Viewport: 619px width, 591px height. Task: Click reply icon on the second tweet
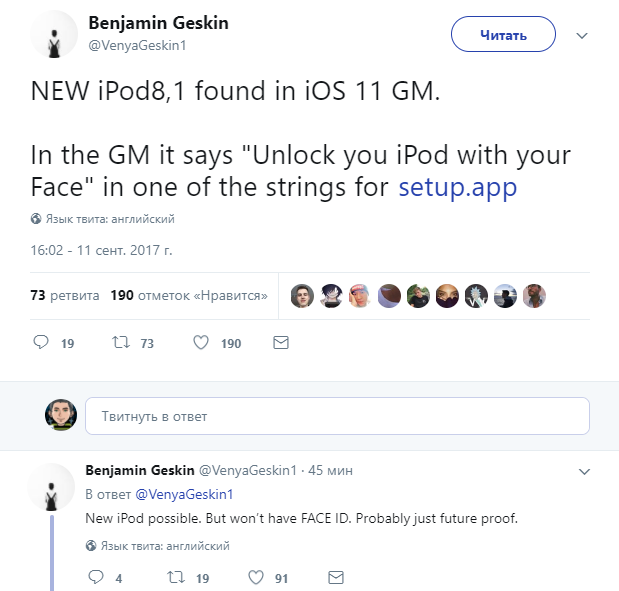click(x=96, y=577)
